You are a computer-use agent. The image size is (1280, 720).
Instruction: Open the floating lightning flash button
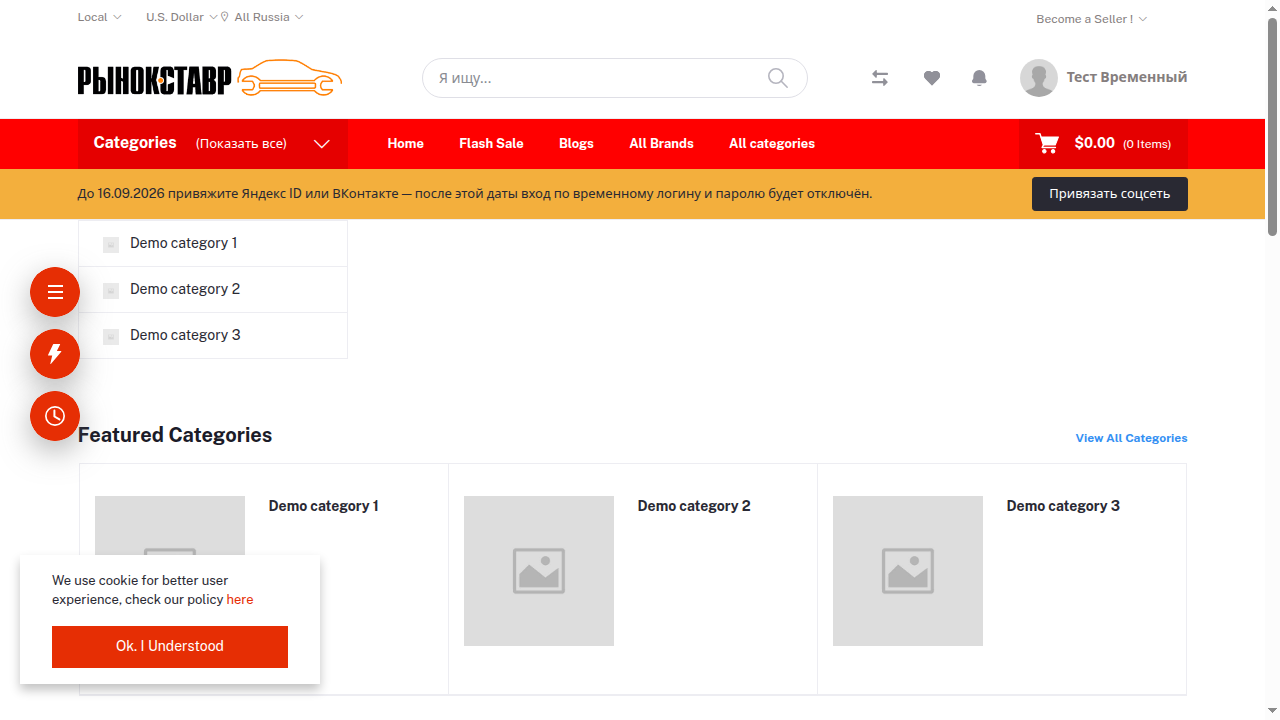pyautogui.click(x=55, y=354)
